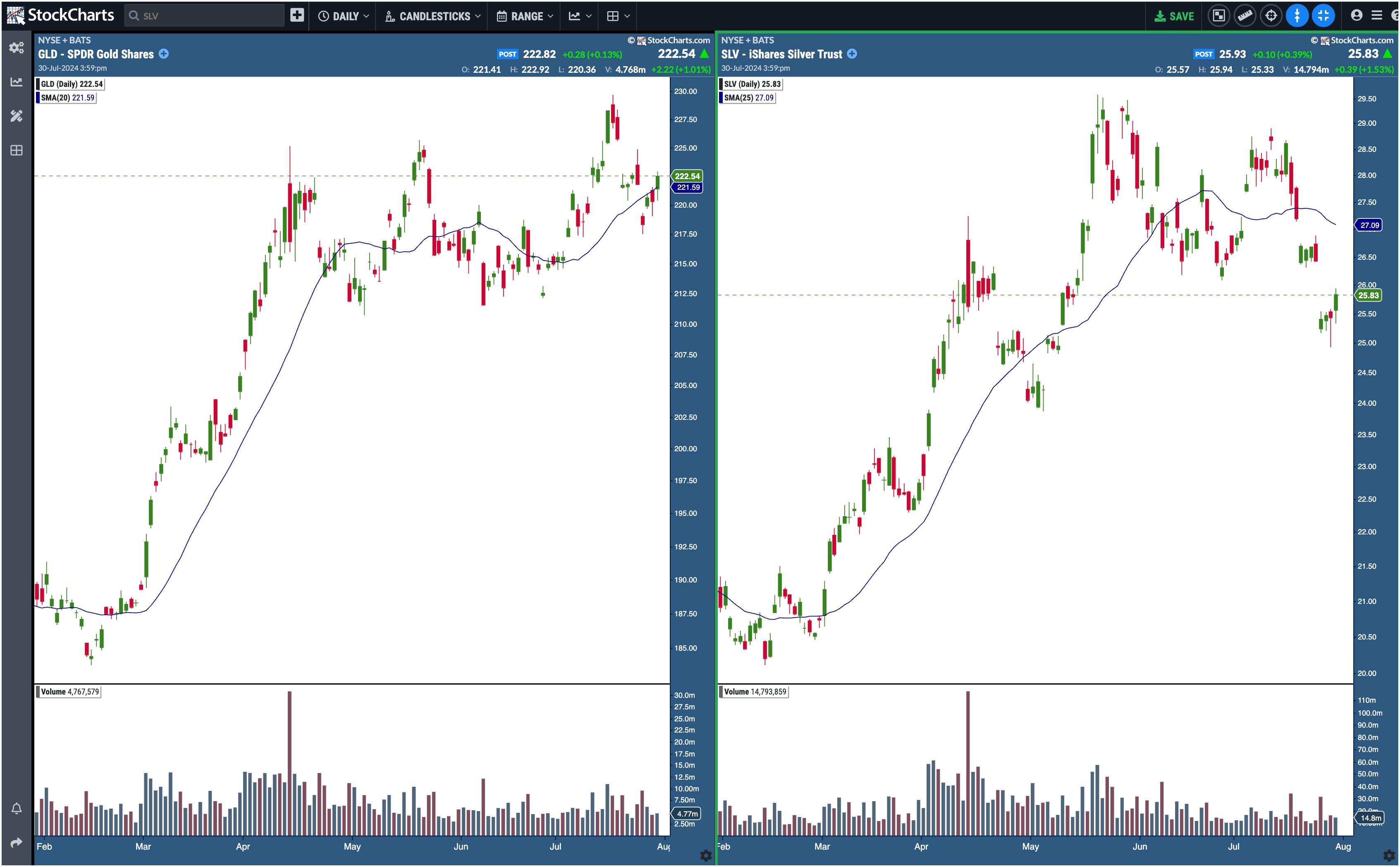Screen dimensions: 1400x867
Task: Open the DAILY period dropdown
Action: tap(344, 16)
